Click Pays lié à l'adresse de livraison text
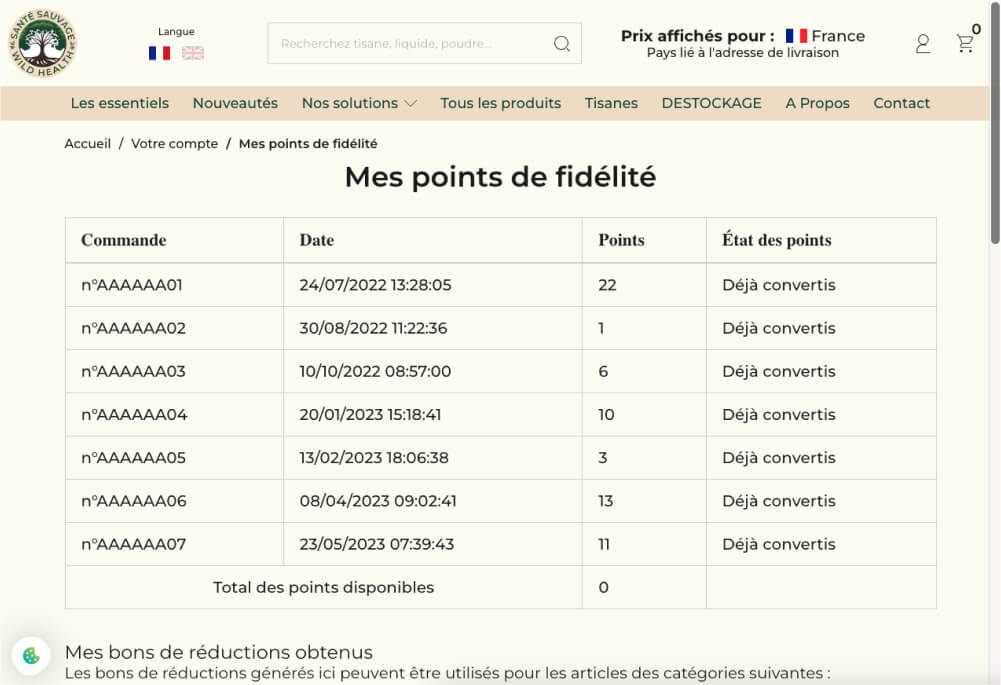Image resolution: width=1001 pixels, height=685 pixels. pyautogui.click(x=742, y=53)
